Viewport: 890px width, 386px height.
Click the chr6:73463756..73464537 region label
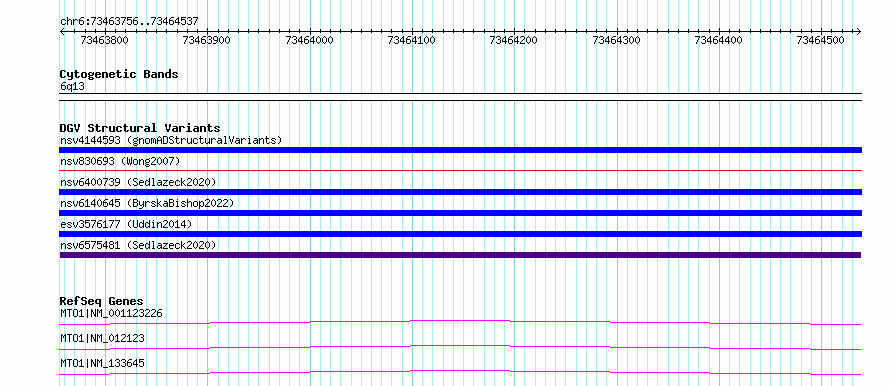(x=129, y=22)
